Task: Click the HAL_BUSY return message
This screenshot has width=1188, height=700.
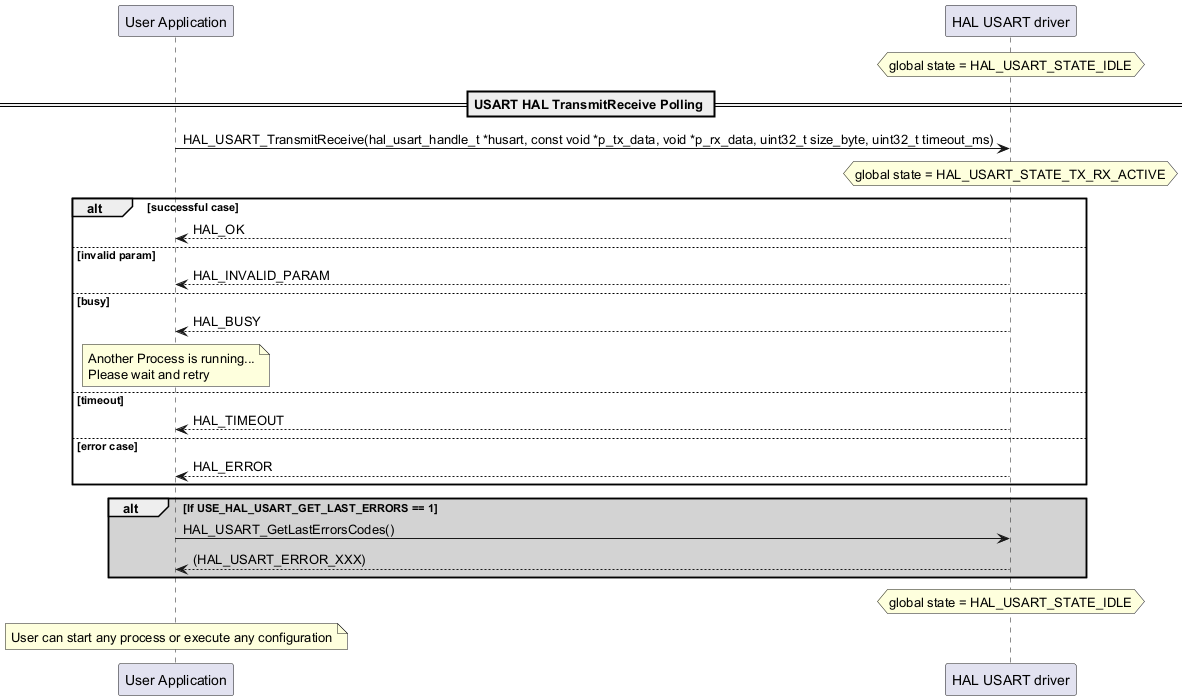Action: (x=226, y=322)
